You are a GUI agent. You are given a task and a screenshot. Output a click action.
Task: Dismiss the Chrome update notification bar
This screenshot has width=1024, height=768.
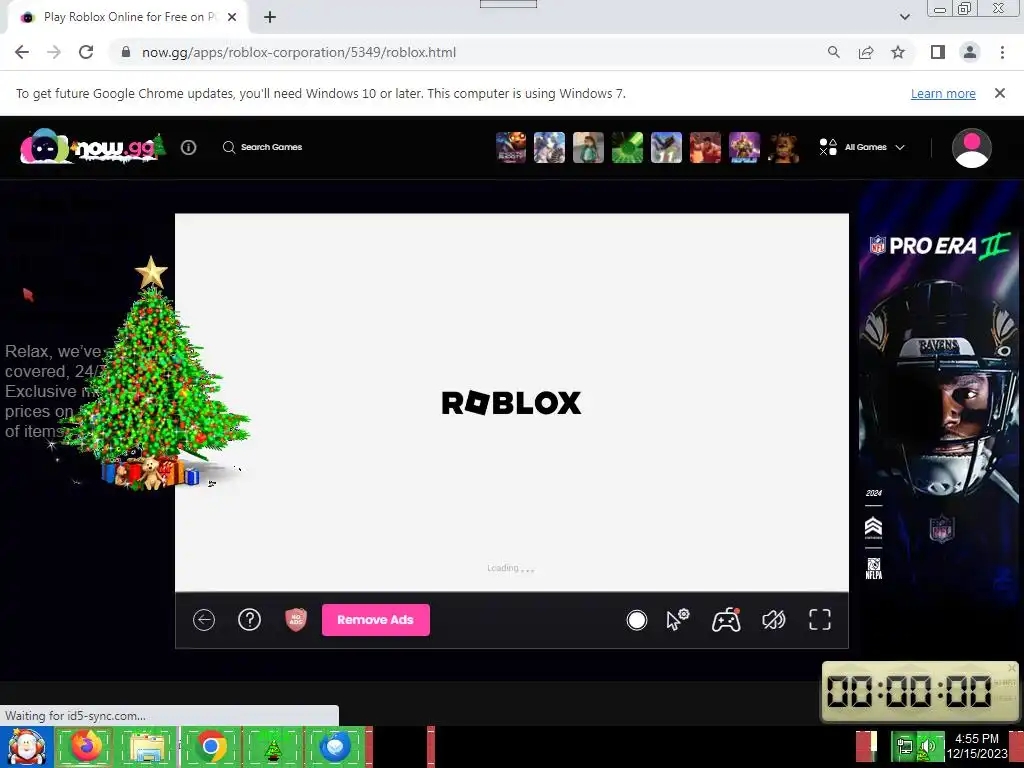(999, 93)
